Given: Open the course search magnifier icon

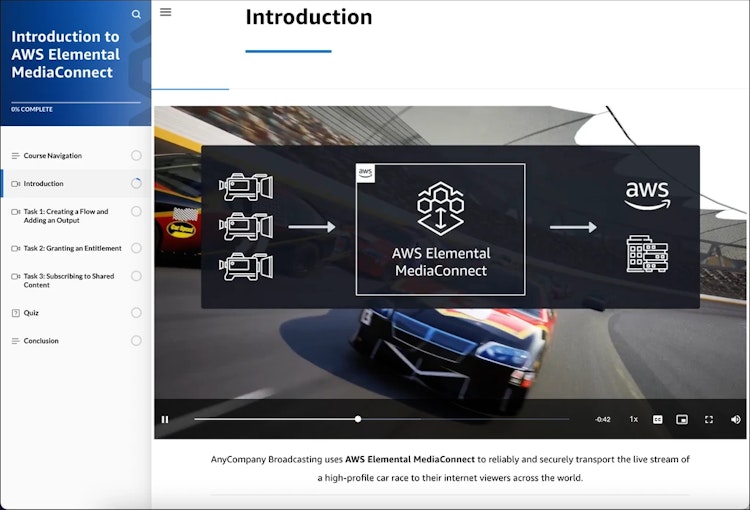Looking at the screenshot, I should [x=136, y=14].
